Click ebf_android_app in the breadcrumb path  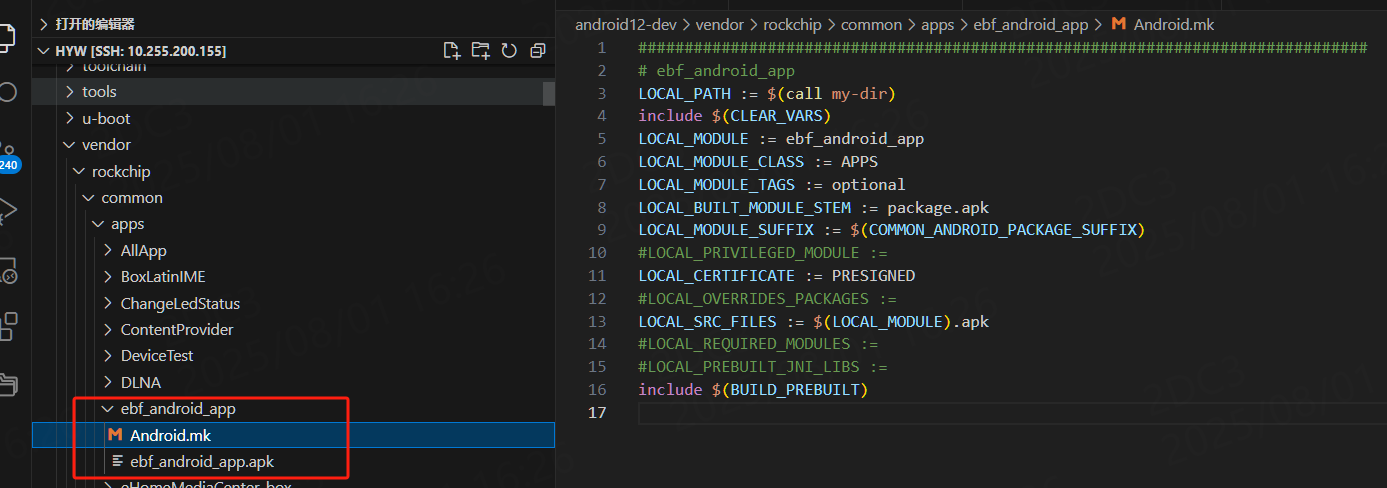tap(1030, 24)
